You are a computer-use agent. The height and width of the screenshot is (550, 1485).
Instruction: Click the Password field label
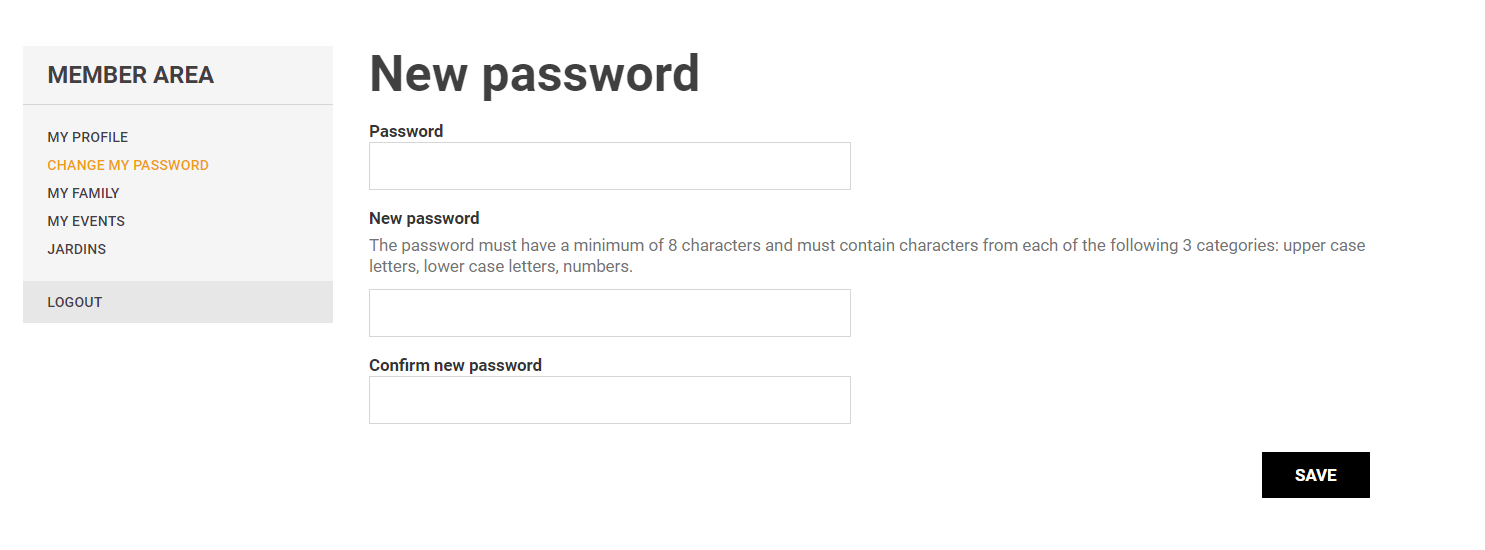[406, 131]
